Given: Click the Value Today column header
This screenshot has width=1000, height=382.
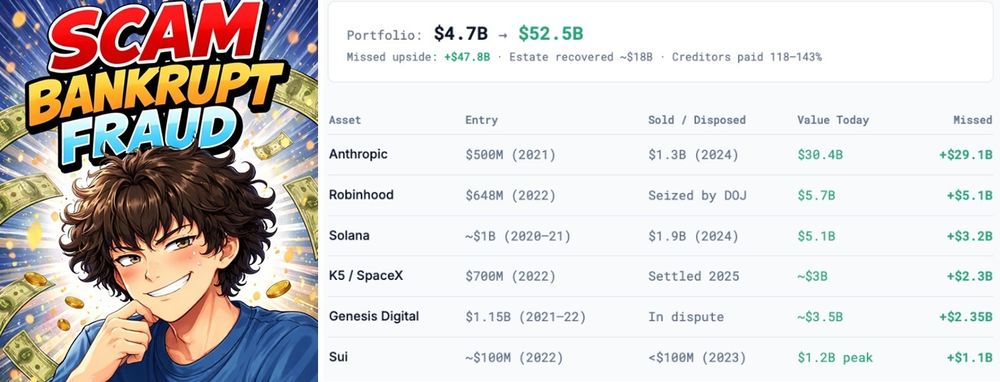Looking at the screenshot, I should 833,120.
